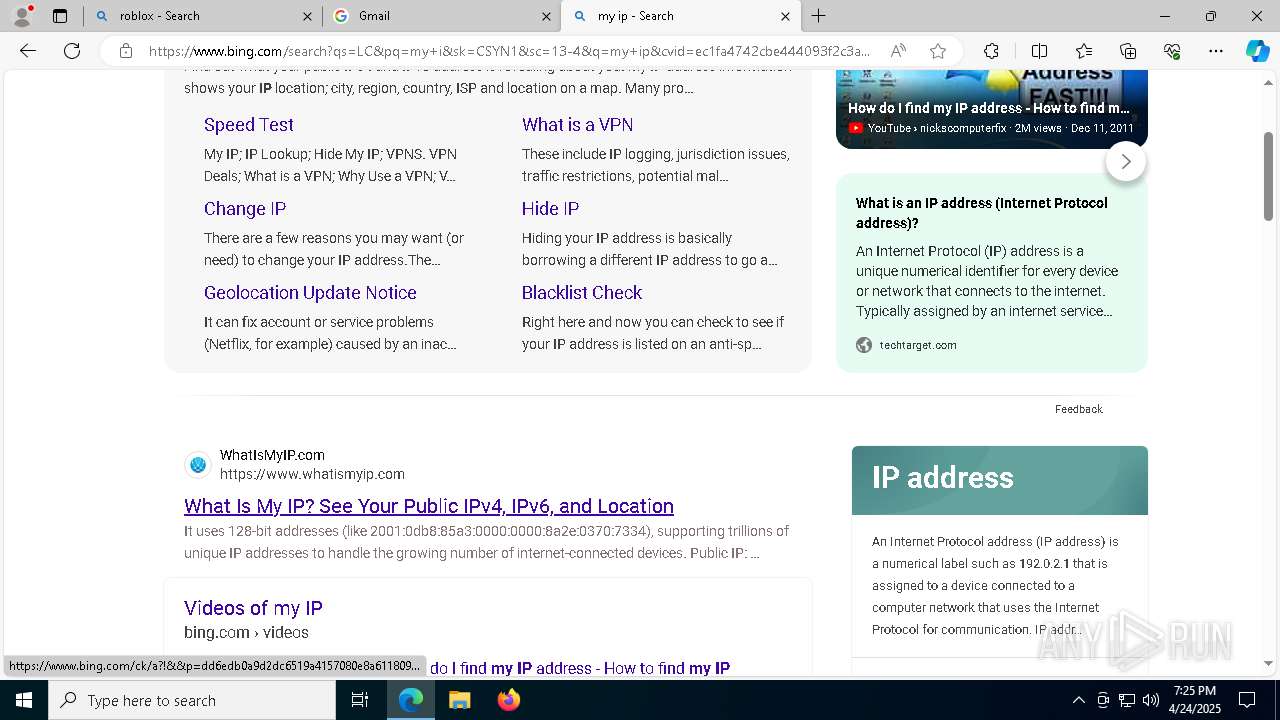Select the my ip - Search tab
This screenshot has height=720, width=1280.
pyautogui.click(x=680, y=16)
